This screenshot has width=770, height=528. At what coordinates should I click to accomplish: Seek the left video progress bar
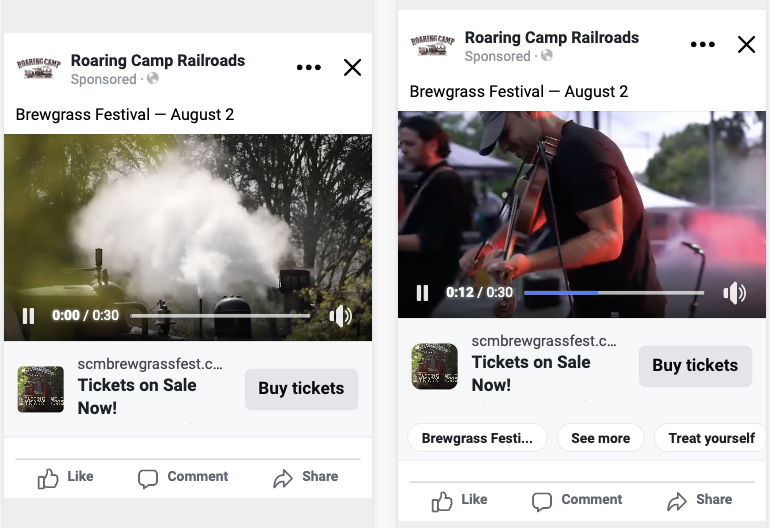pyautogui.click(x=220, y=316)
